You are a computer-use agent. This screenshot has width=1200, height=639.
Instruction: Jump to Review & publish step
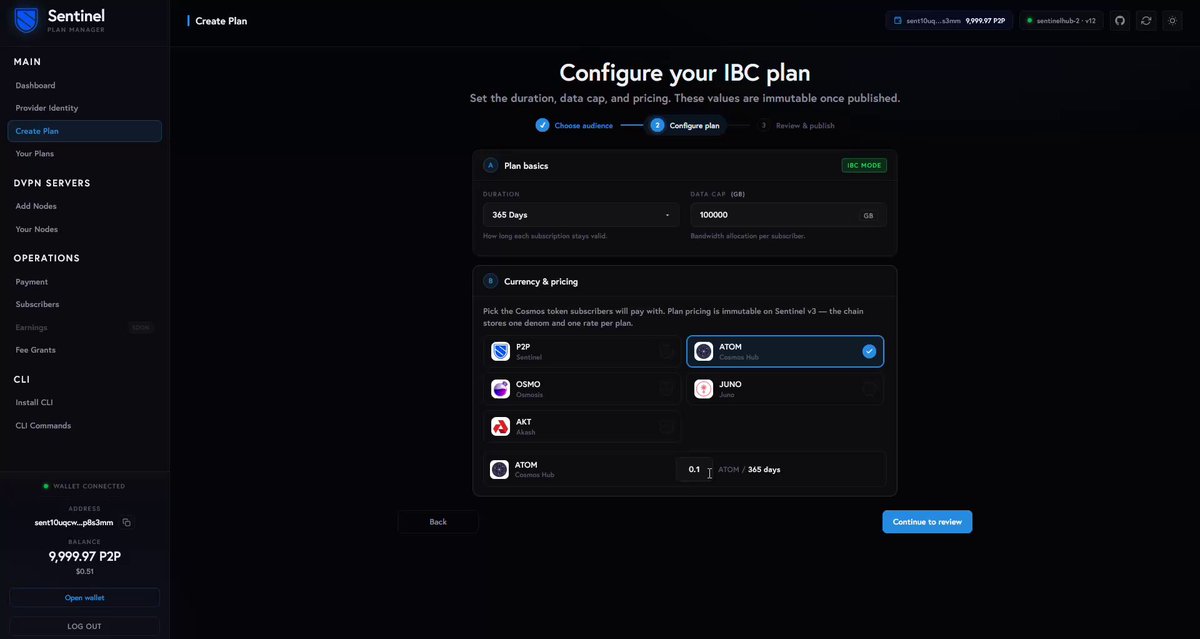805,126
